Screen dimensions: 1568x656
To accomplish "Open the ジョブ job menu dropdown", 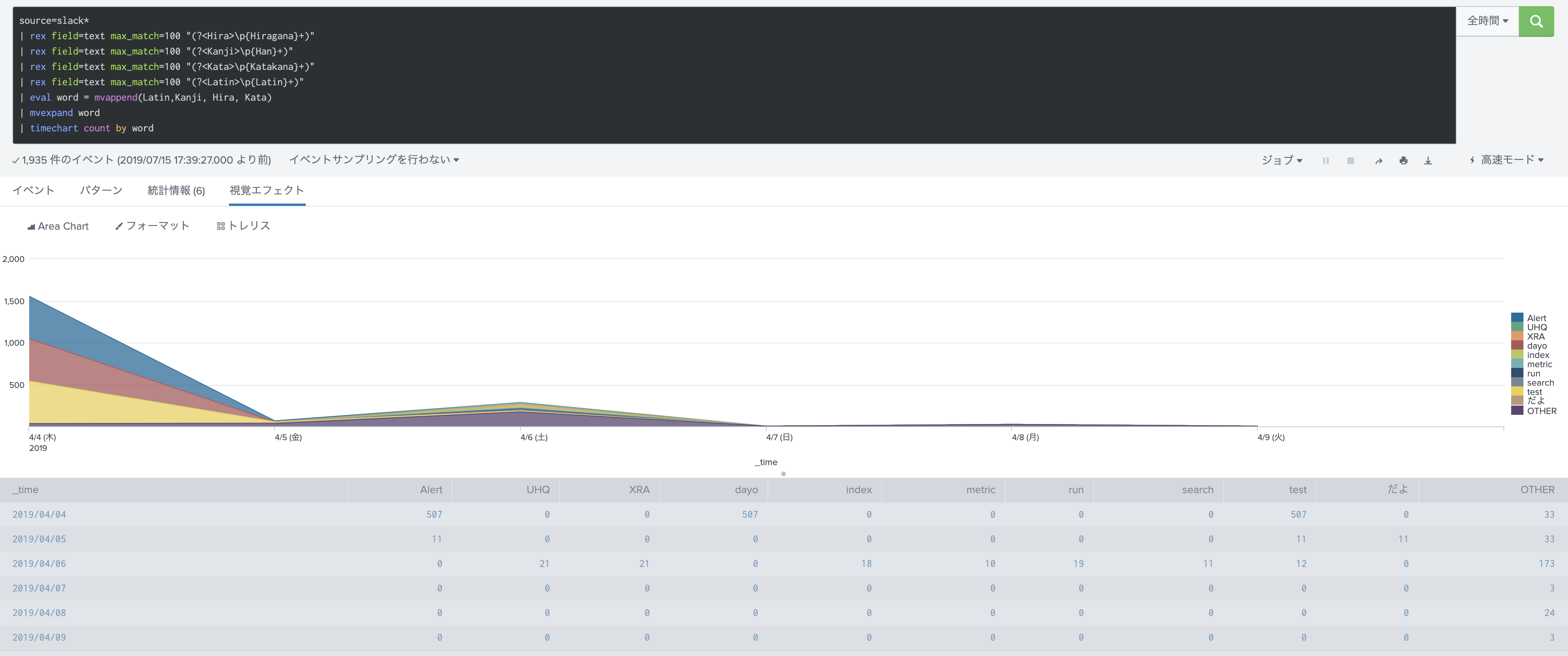I will pos(1281,160).
